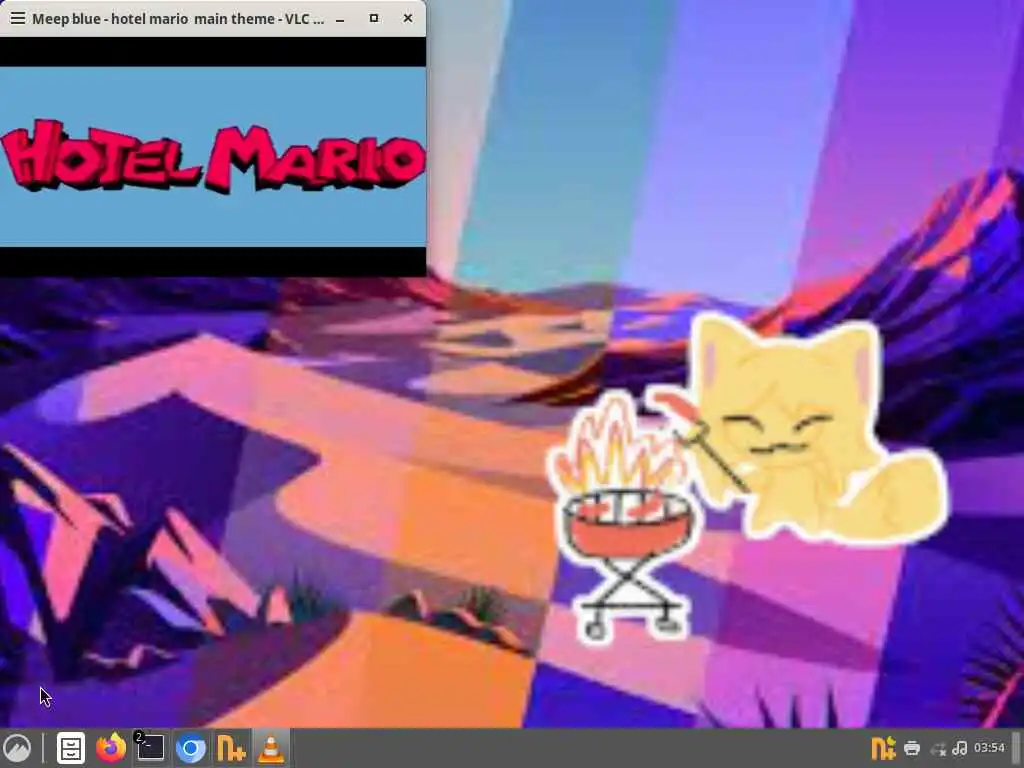The height and width of the screenshot is (768, 1024).
Task: Minimize the VLC media player window
Action: tap(340, 19)
